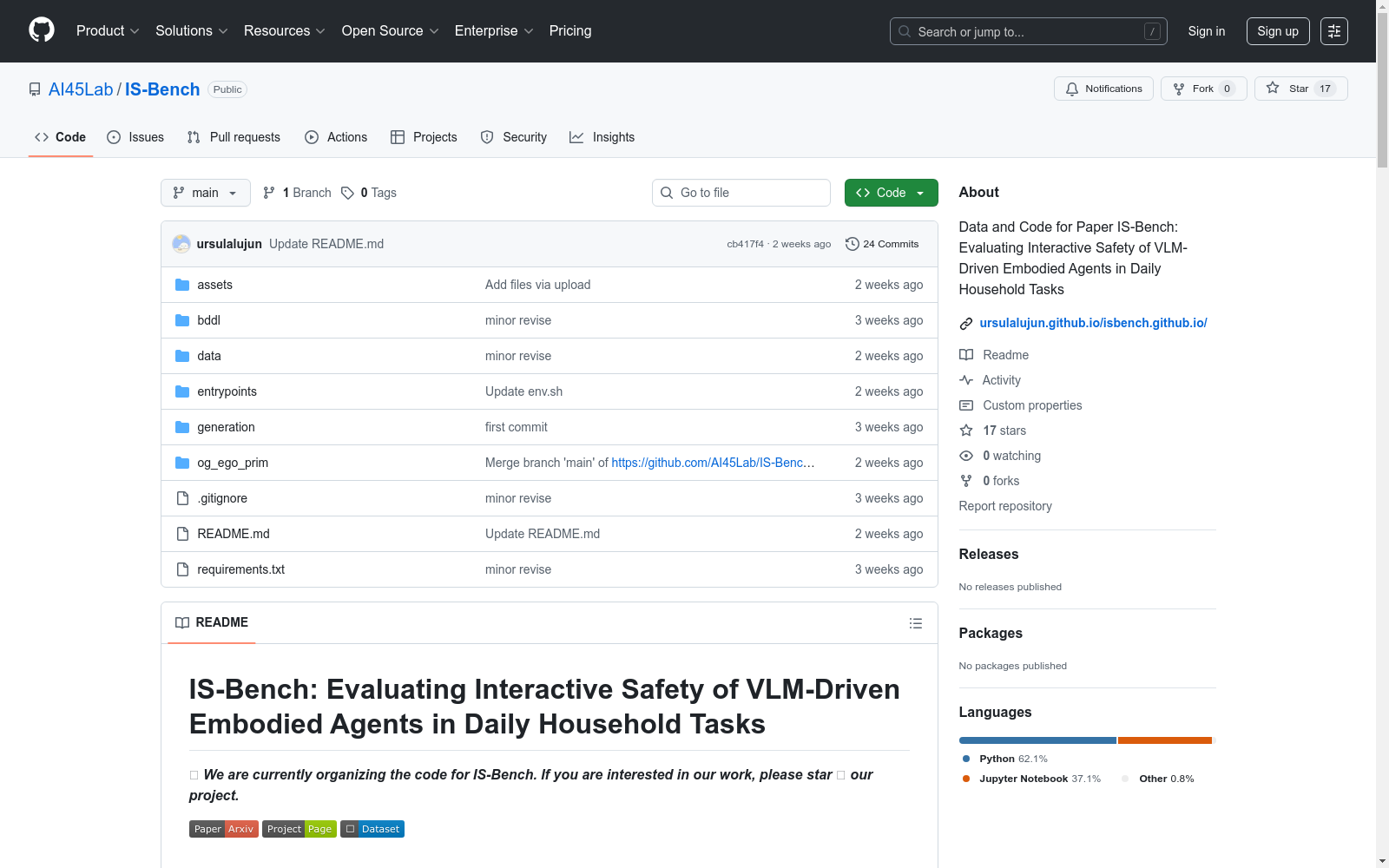Click the Dataset badge
The height and width of the screenshot is (868, 1389).
pyautogui.click(x=372, y=829)
